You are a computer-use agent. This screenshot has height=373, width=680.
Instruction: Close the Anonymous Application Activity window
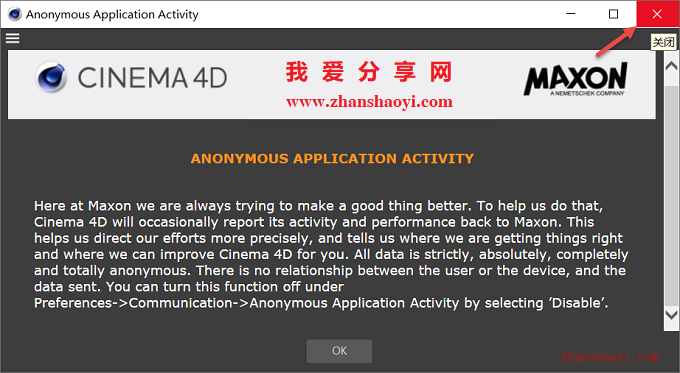click(x=657, y=14)
